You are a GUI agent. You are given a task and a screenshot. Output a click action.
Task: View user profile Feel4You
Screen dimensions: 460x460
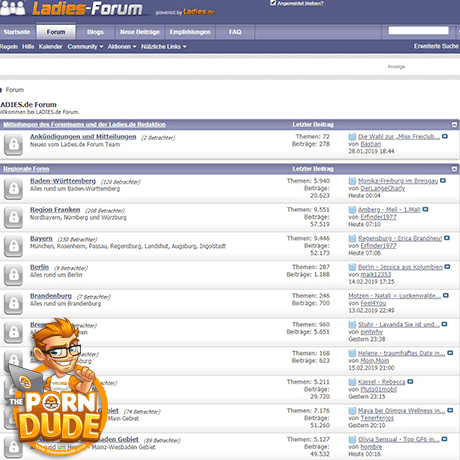[x=373, y=303]
